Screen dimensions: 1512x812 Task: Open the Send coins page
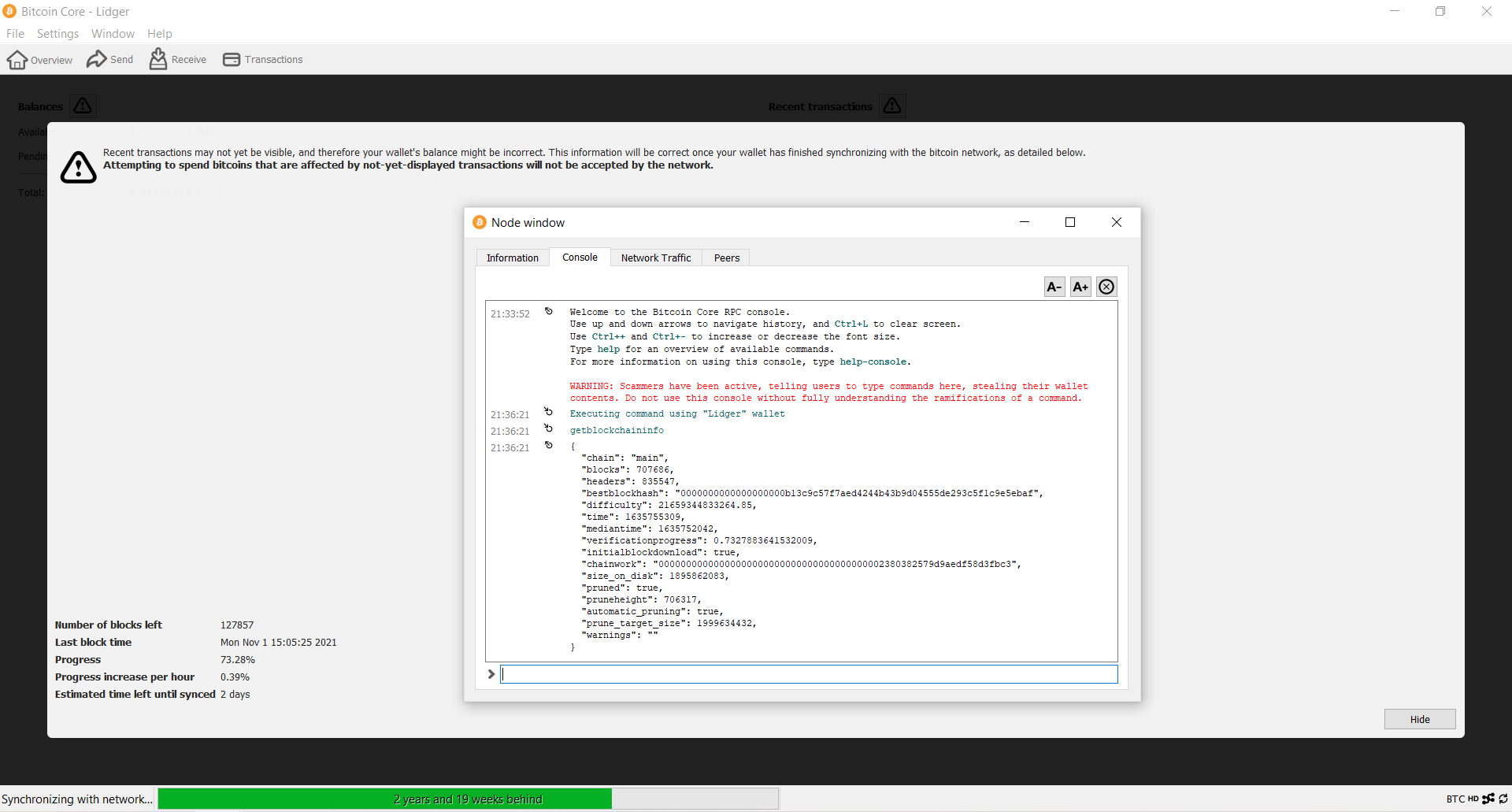pyautogui.click(x=109, y=60)
